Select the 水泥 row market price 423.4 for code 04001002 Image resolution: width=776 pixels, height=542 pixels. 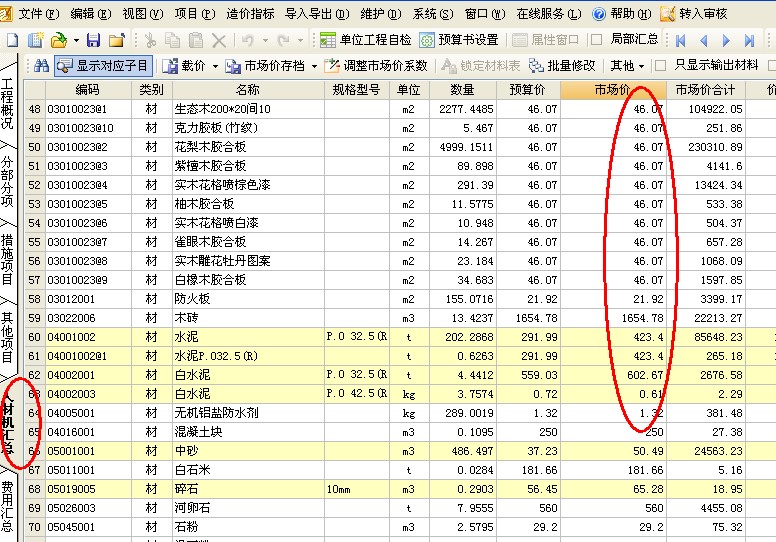pyautogui.click(x=613, y=337)
